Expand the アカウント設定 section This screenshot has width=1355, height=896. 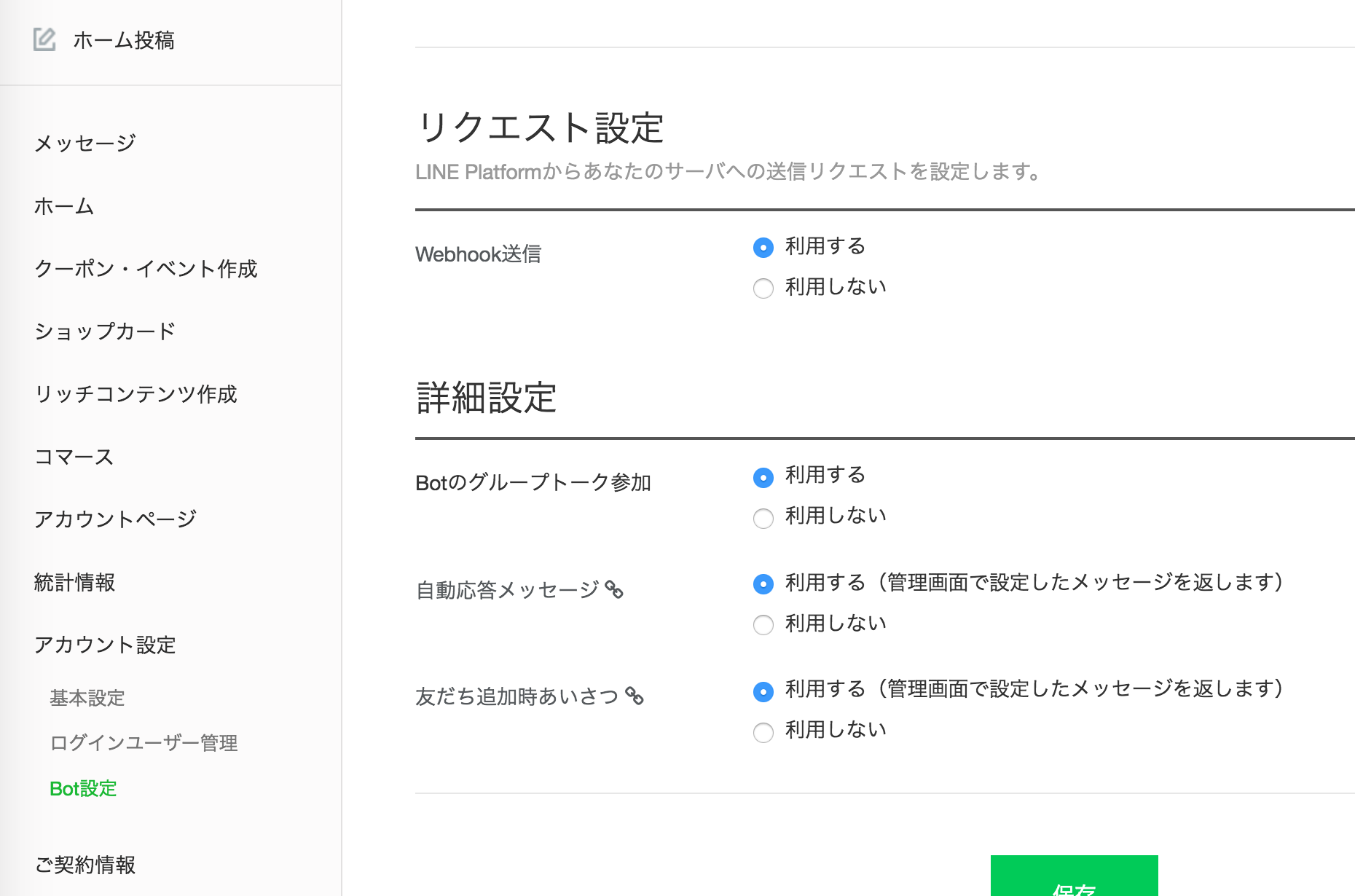[x=104, y=645]
